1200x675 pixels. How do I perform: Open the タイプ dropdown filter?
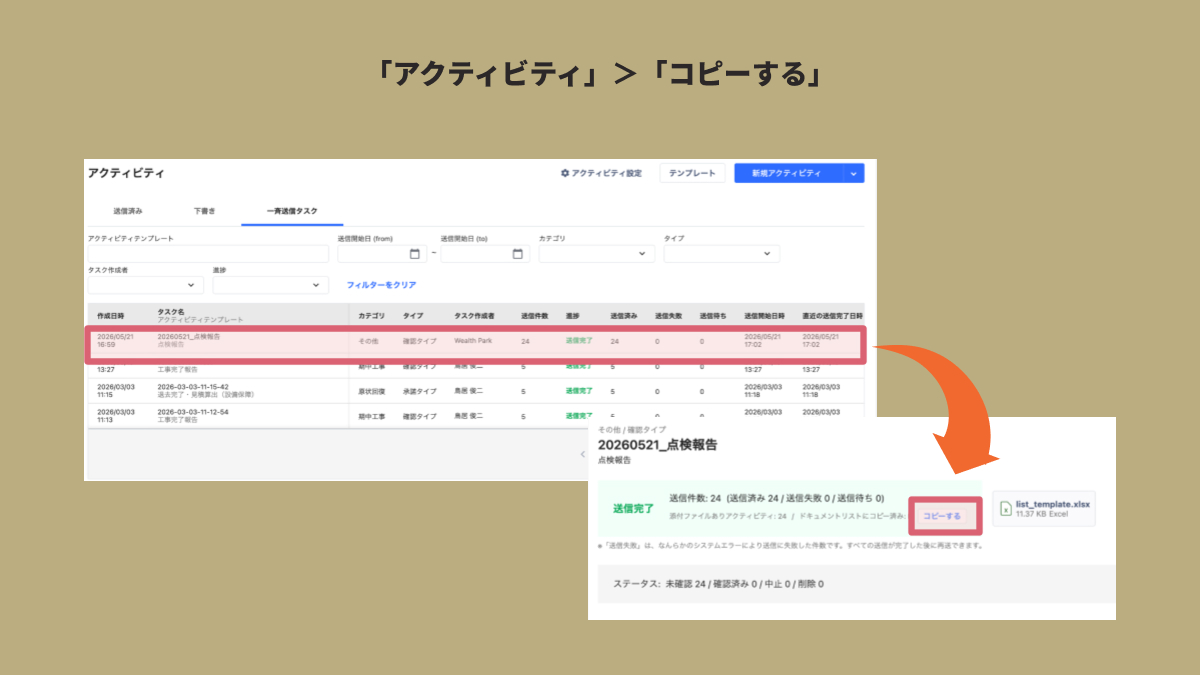click(x=722, y=254)
